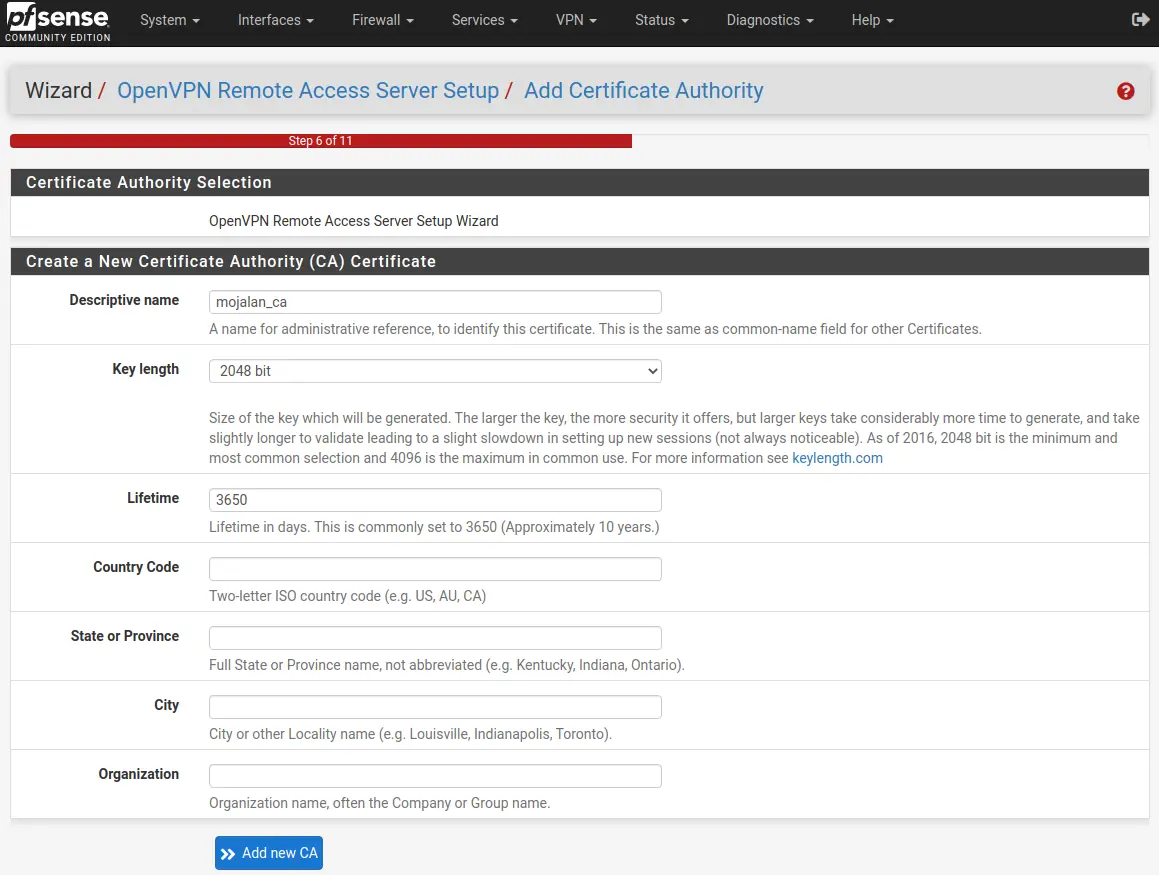
Task: Click the pfSense Community Edition logo
Action: 58,22
